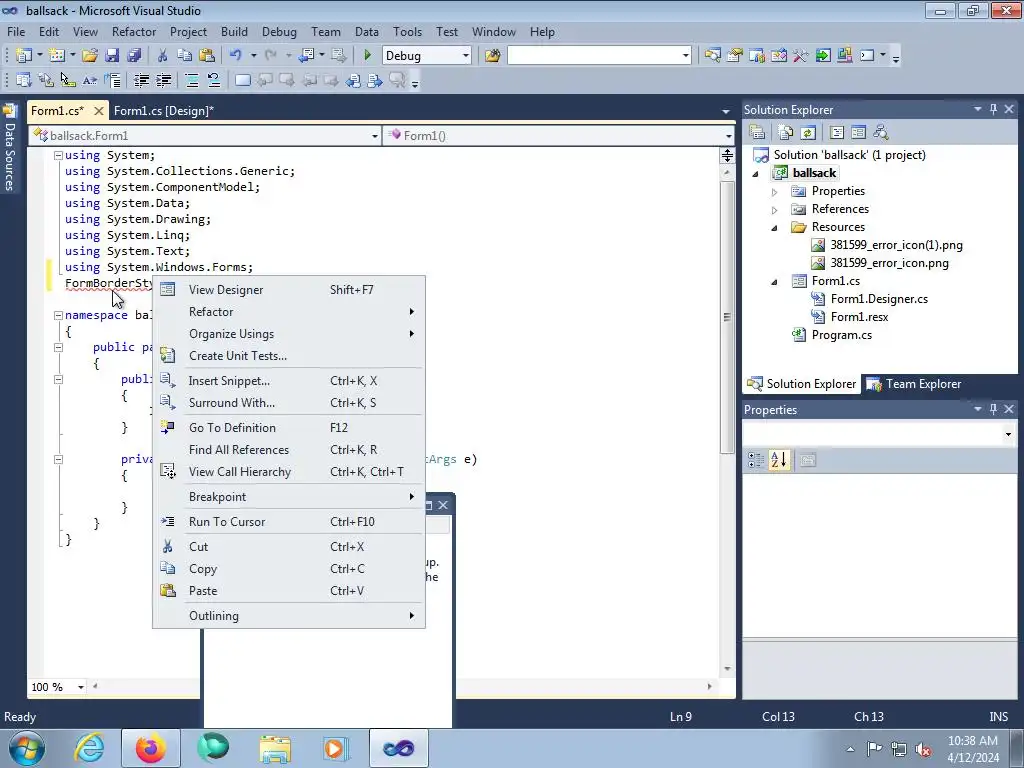Collapse the using directives code block
Screen dimensions: 1024x768
click(x=58, y=155)
